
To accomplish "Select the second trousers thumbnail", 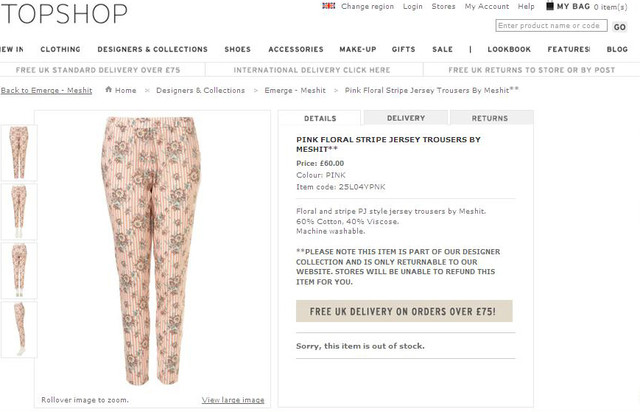I will 19,212.
